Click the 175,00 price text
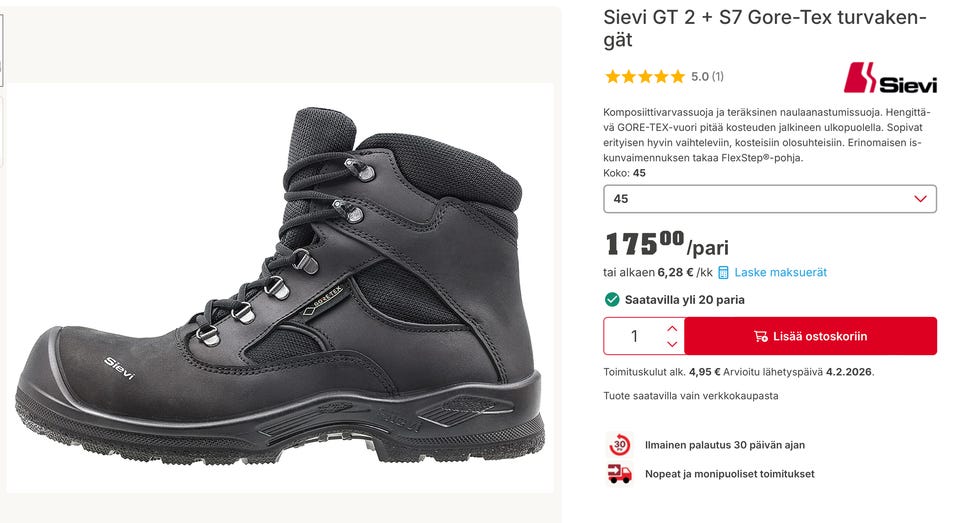 click(645, 244)
